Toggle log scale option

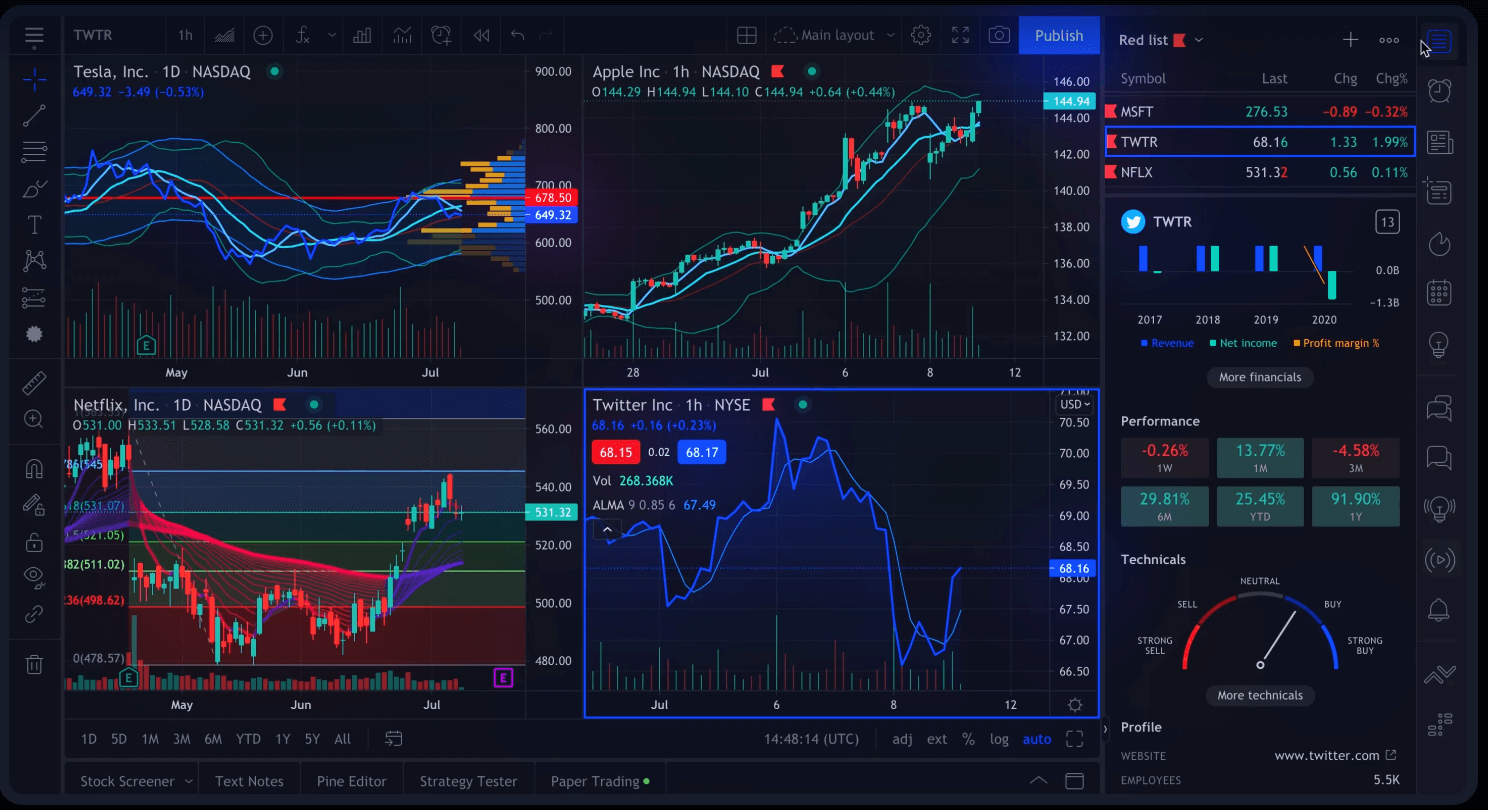pos(999,739)
